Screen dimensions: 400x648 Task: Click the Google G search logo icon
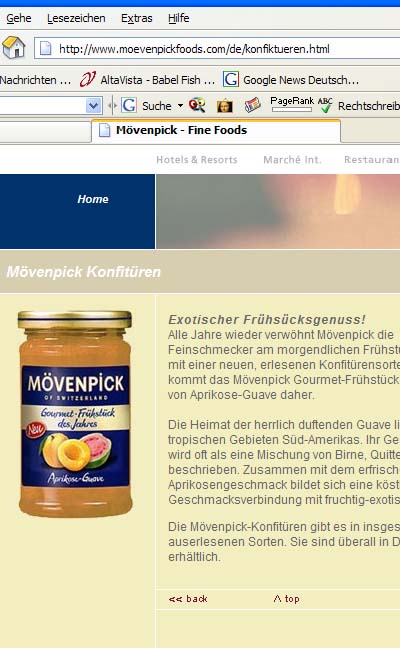point(129,105)
